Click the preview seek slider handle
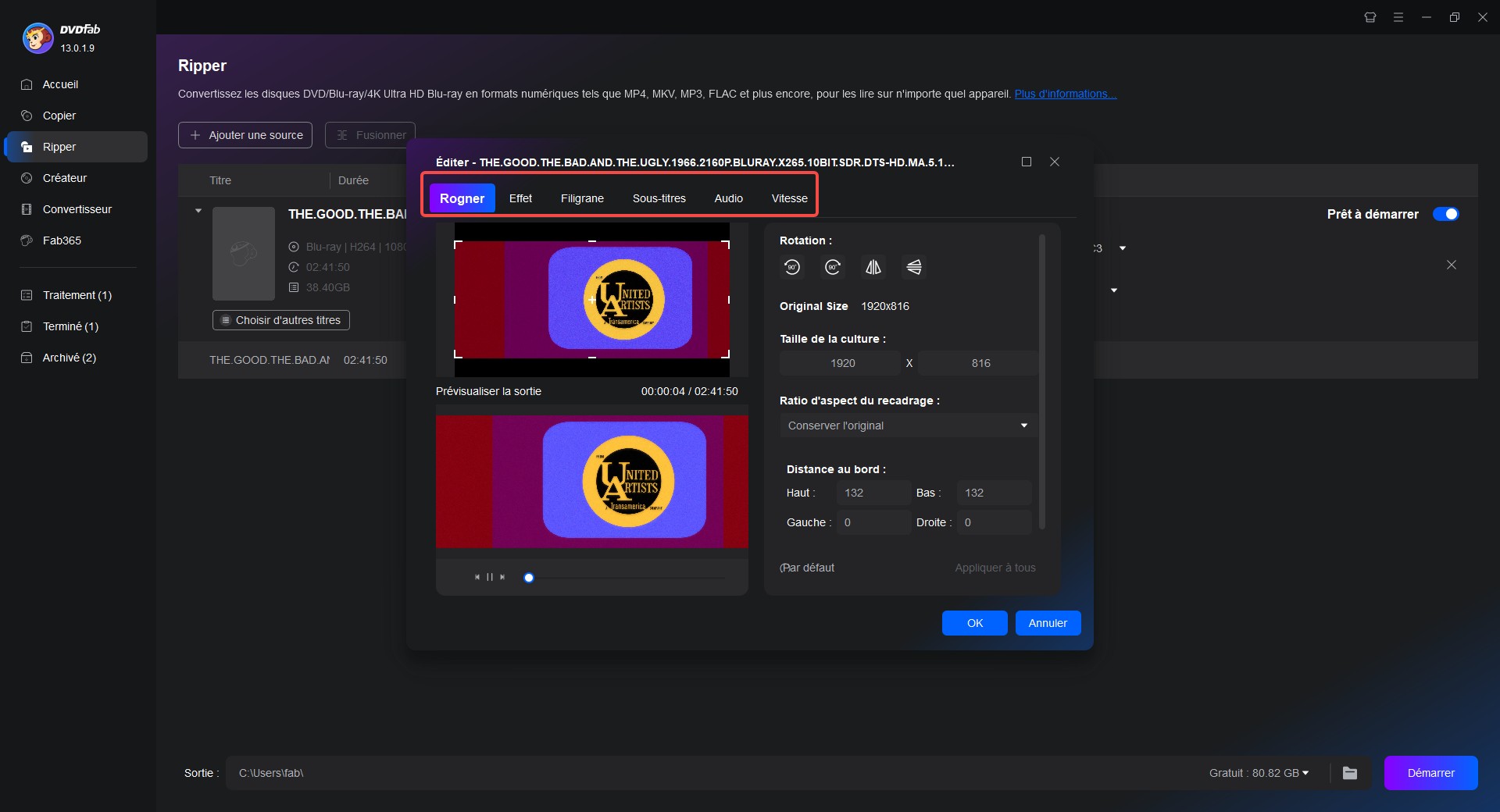The image size is (1500, 812). click(529, 578)
